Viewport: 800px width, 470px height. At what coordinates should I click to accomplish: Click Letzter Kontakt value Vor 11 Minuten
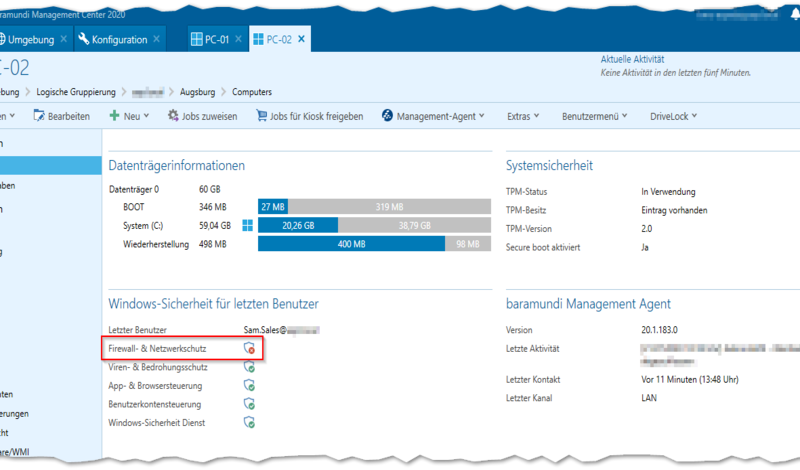coord(690,380)
